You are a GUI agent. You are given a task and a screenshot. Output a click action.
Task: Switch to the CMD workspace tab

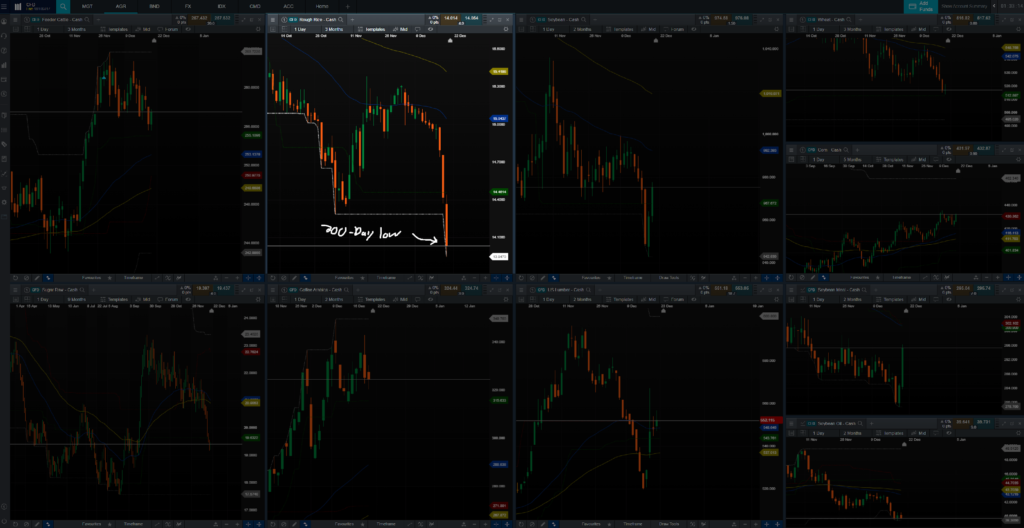tap(255, 6)
